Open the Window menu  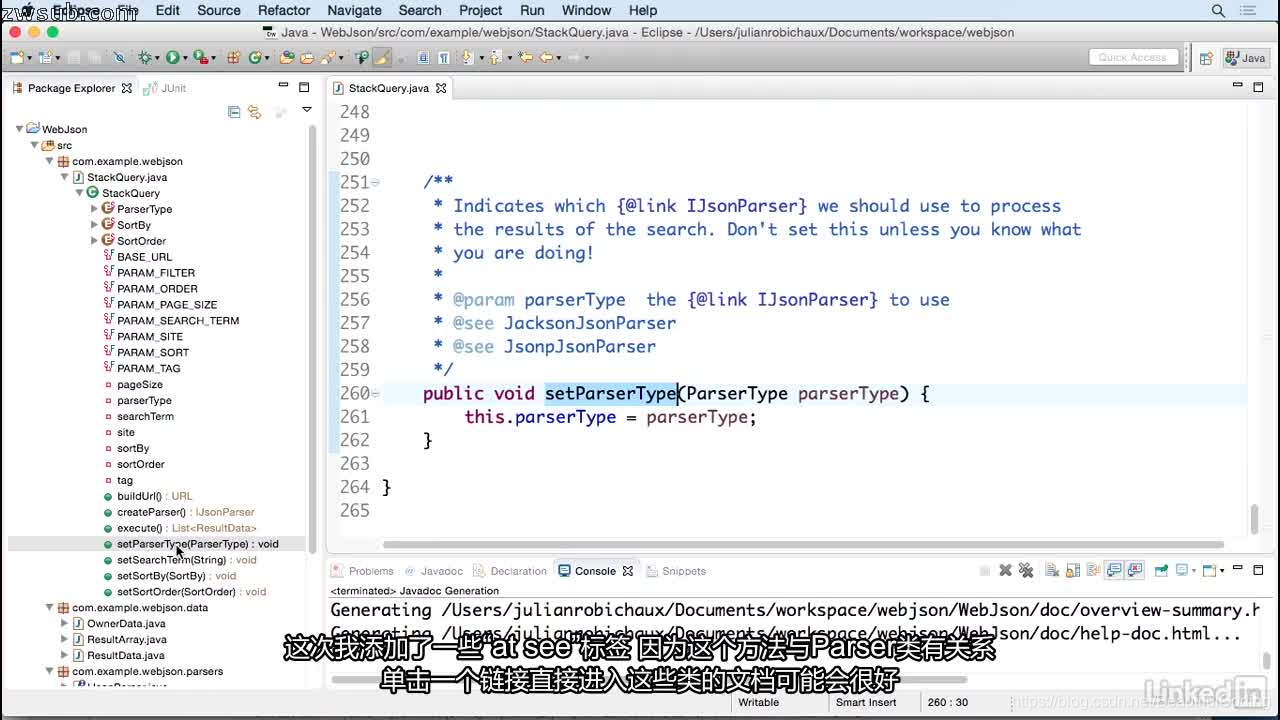(x=586, y=10)
